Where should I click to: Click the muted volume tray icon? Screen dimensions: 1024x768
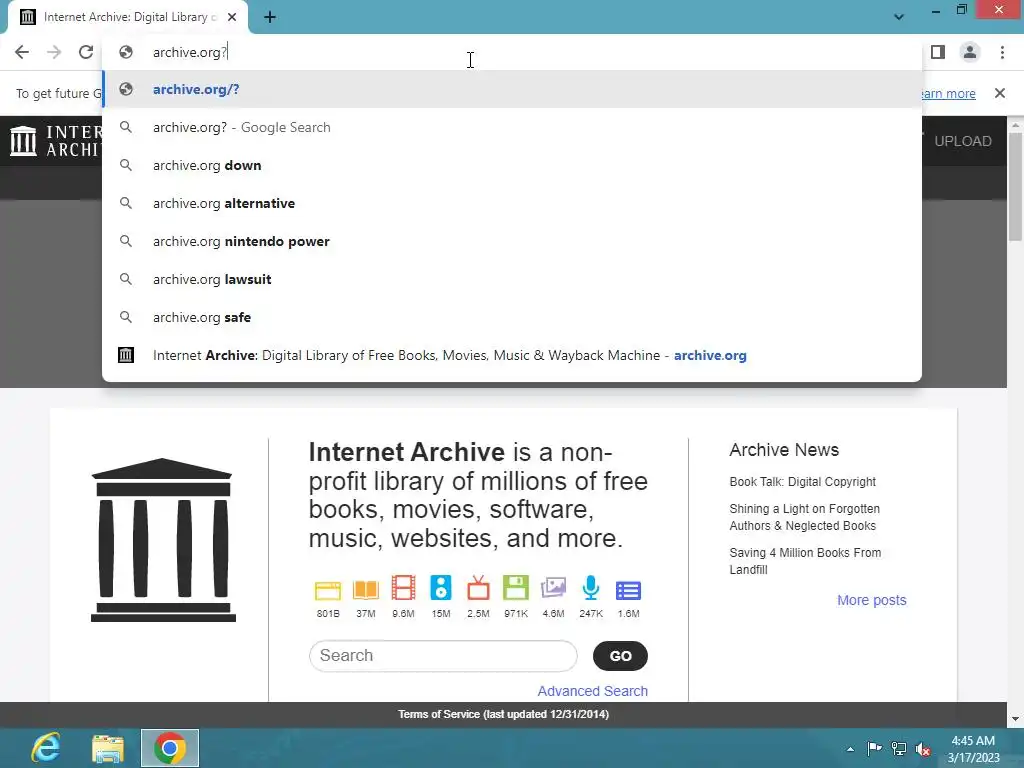coord(923,749)
